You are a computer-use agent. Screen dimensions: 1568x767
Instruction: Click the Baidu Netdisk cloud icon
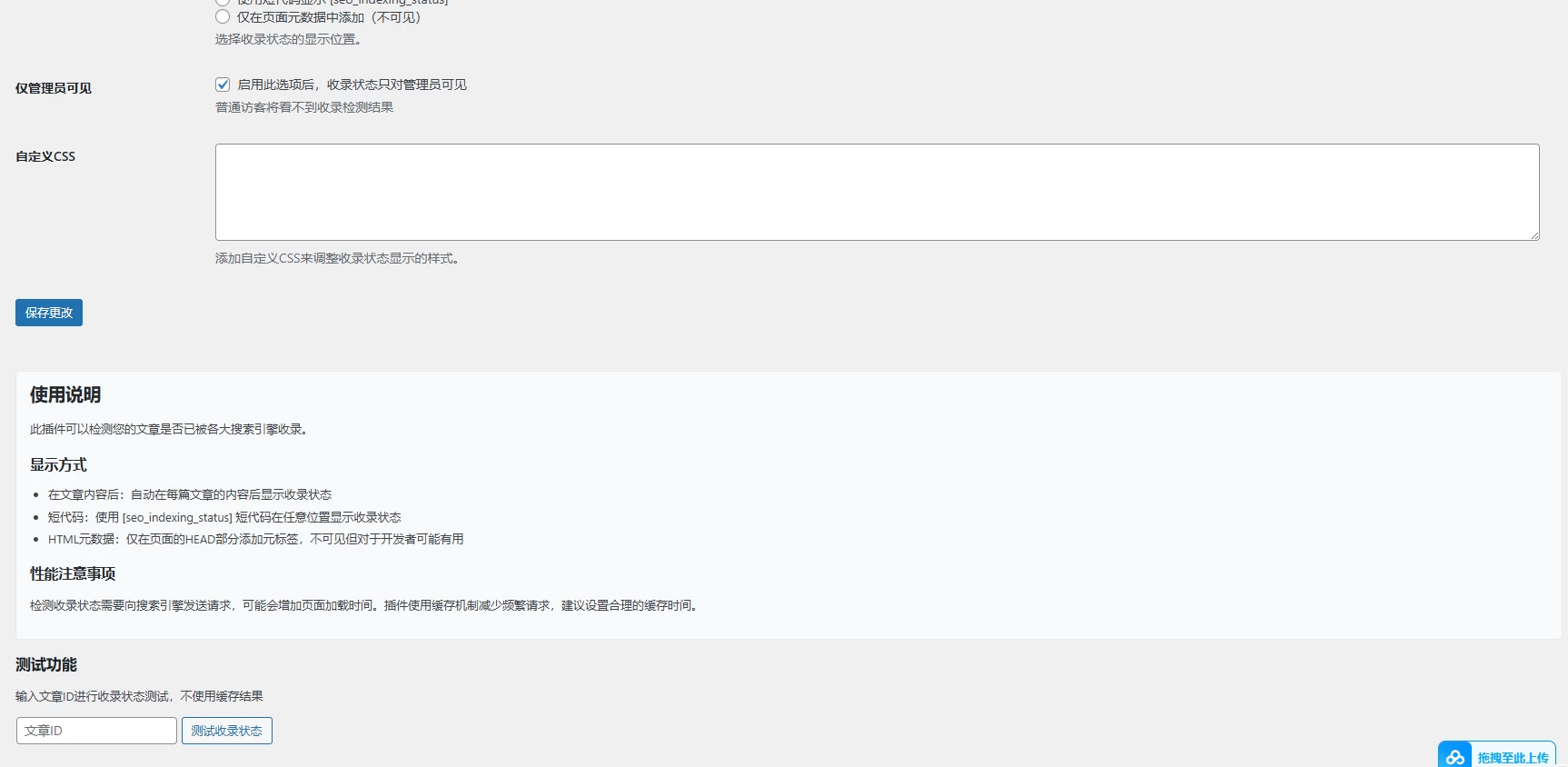click(x=1455, y=757)
